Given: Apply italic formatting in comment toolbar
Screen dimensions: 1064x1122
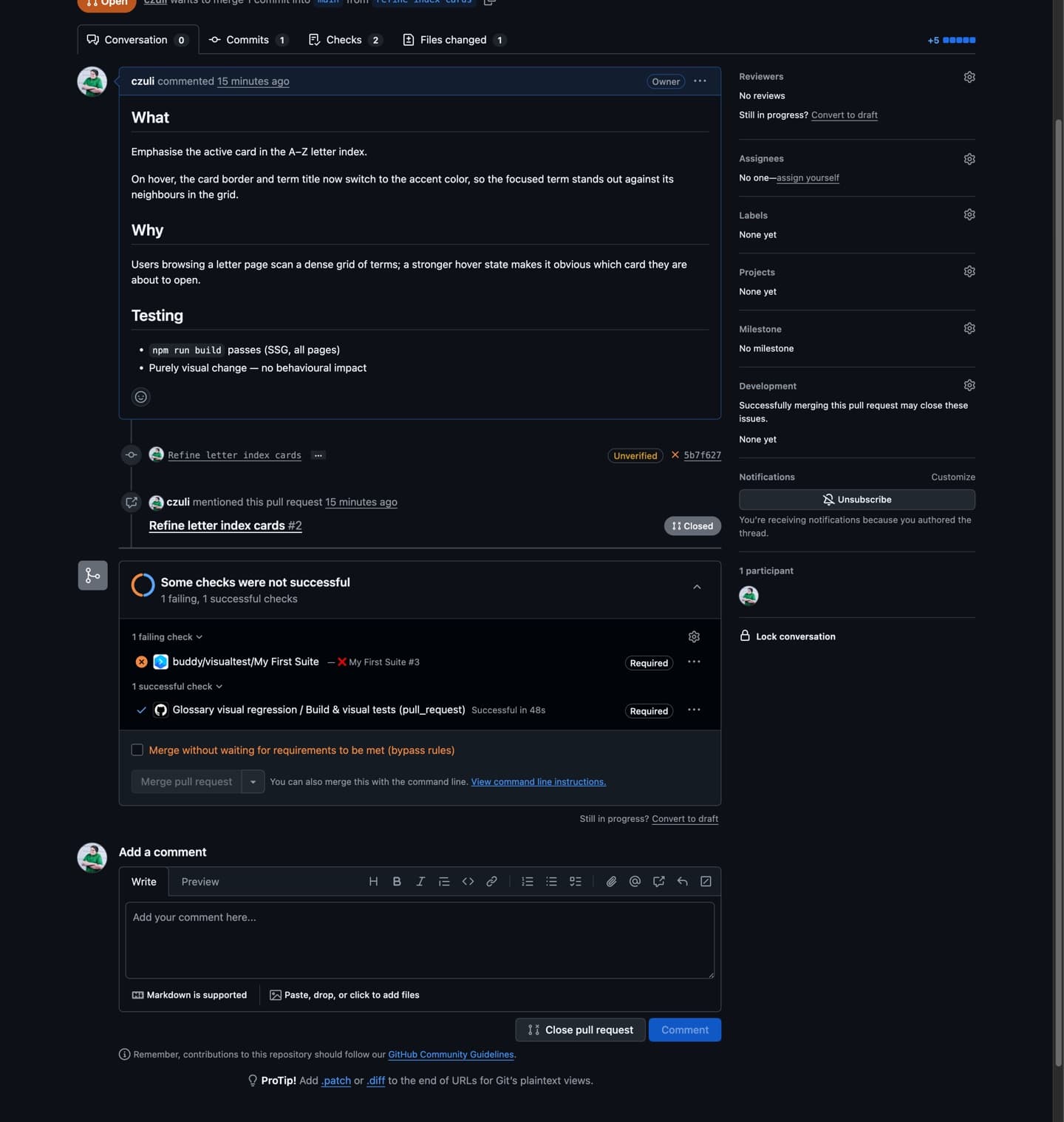Looking at the screenshot, I should click(x=420, y=881).
